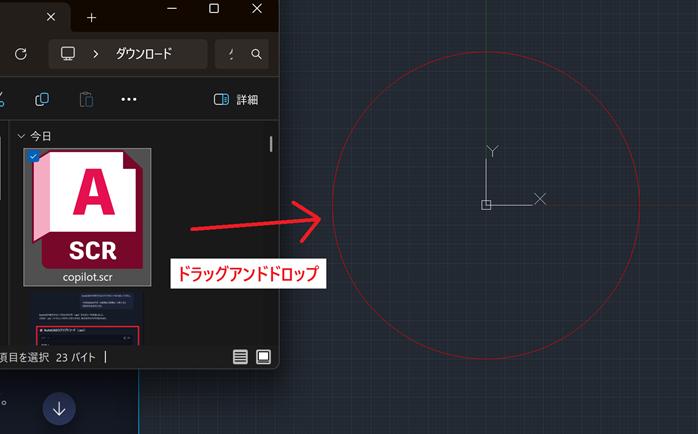The image size is (698, 434).
Task: Click the Explorer vertical scrollbar
Action: tap(271, 144)
